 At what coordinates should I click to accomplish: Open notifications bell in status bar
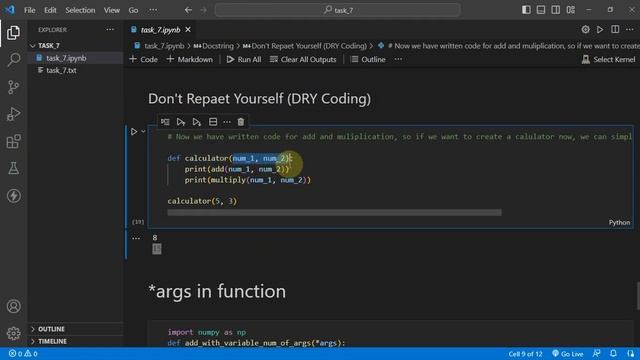(x=613, y=353)
